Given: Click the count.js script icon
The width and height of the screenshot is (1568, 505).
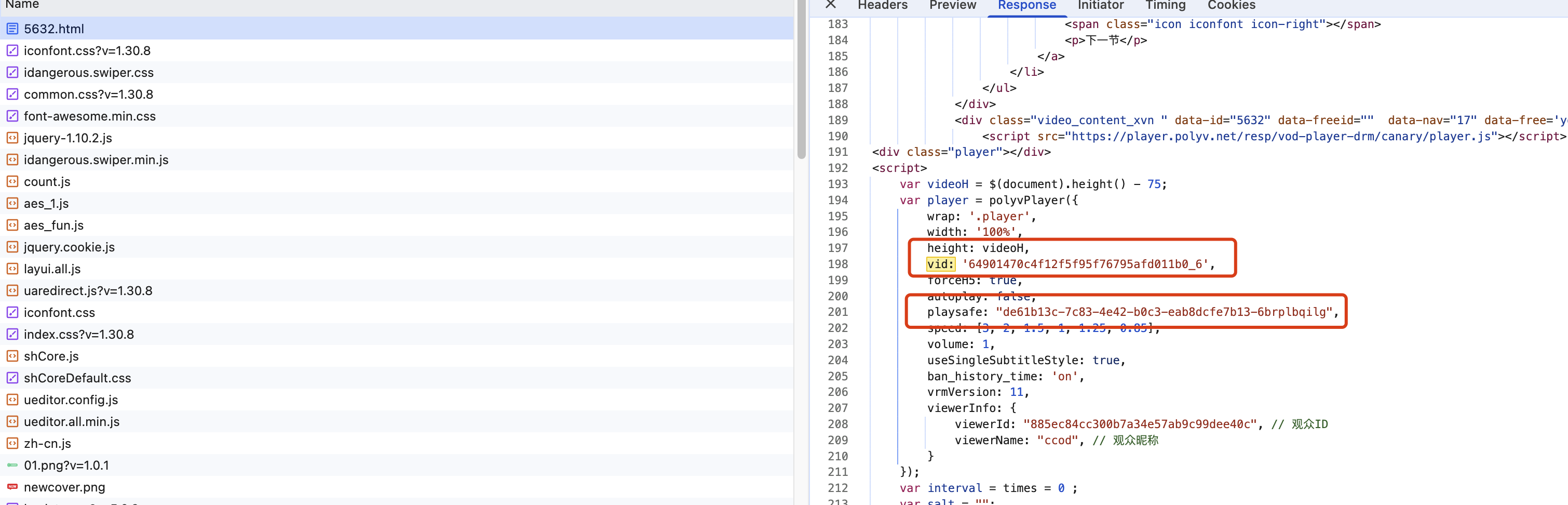Looking at the screenshot, I should [x=12, y=181].
